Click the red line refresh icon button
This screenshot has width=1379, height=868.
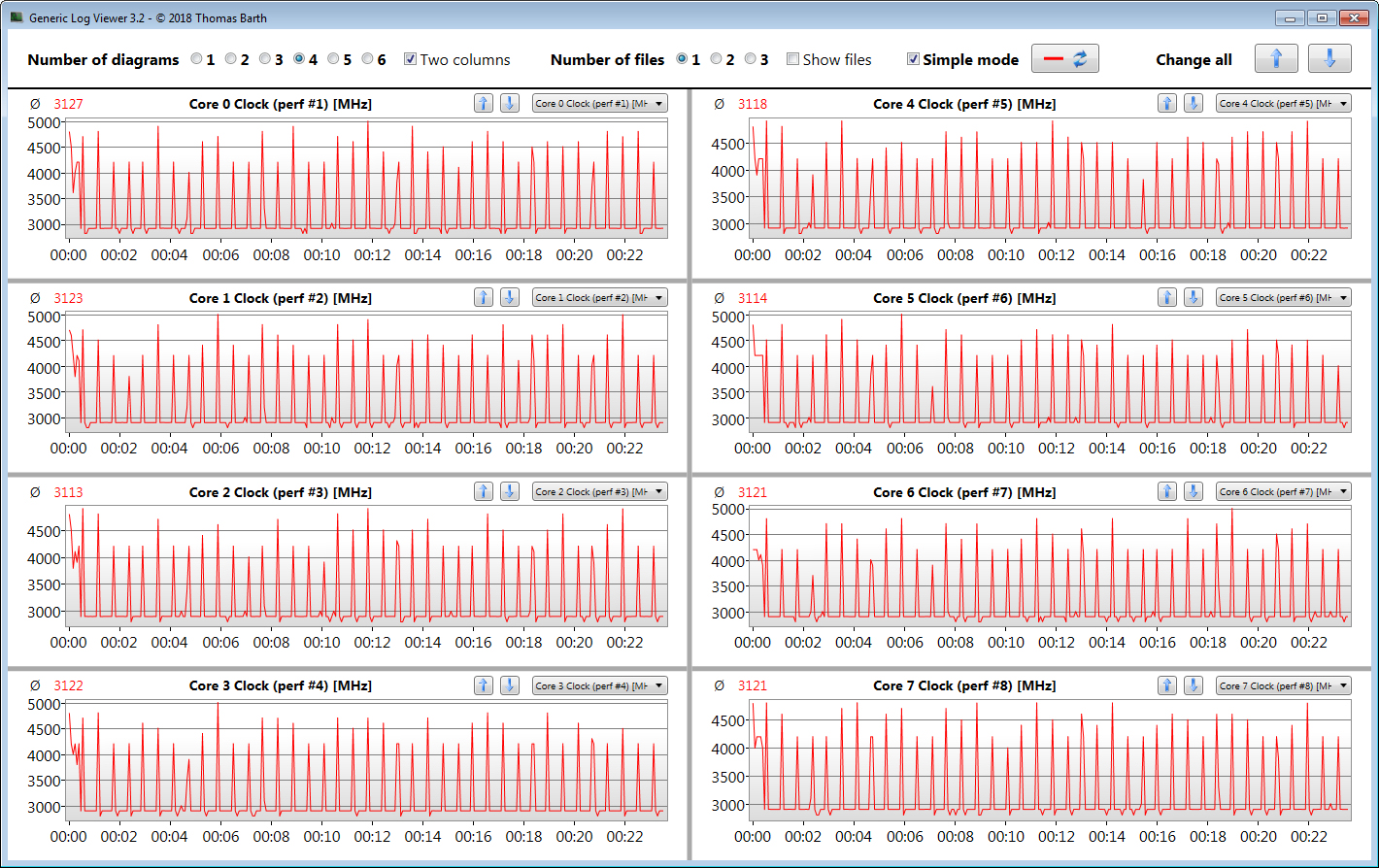(1065, 59)
